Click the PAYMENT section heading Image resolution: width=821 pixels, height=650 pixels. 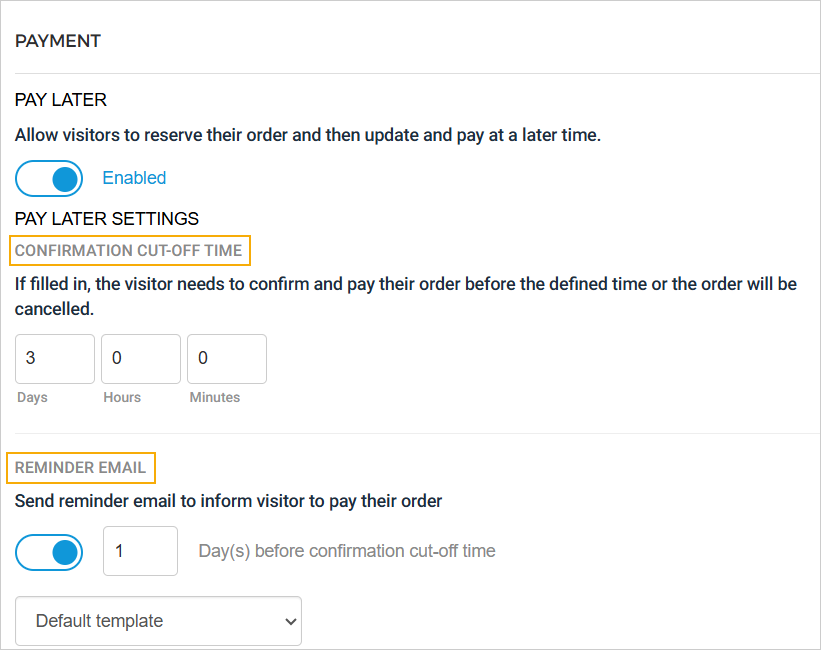pyautogui.click(x=58, y=41)
